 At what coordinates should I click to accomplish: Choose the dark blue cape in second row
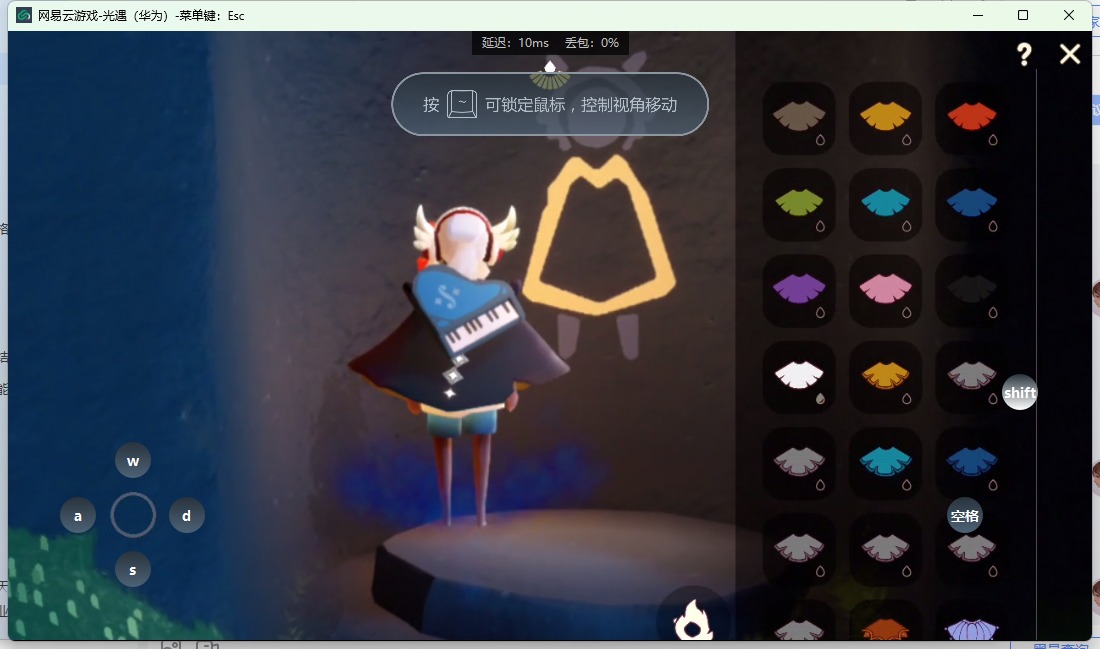tap(972, 203)
